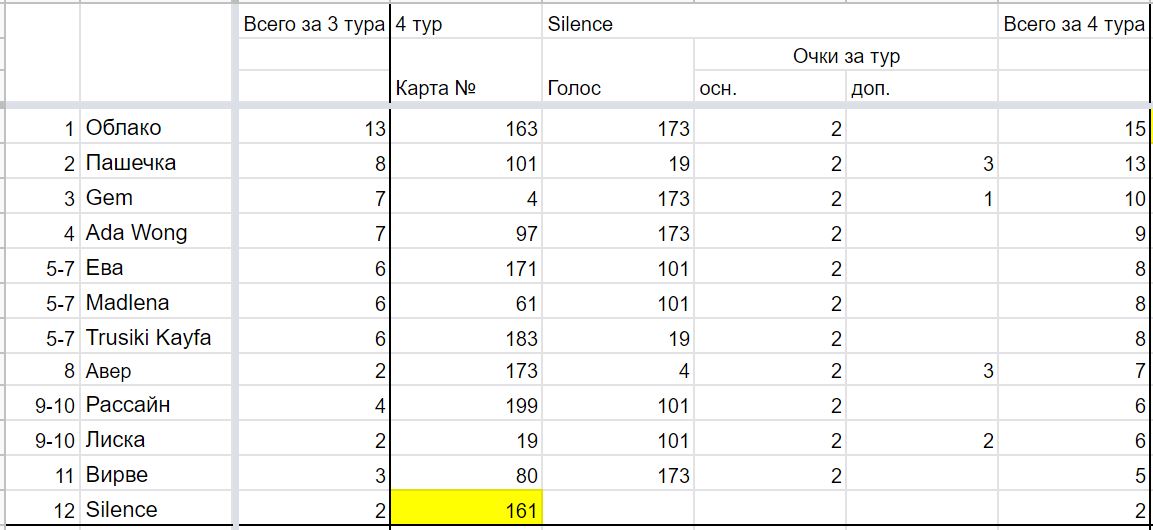Select the 'Голос' column header

point(618,89)
